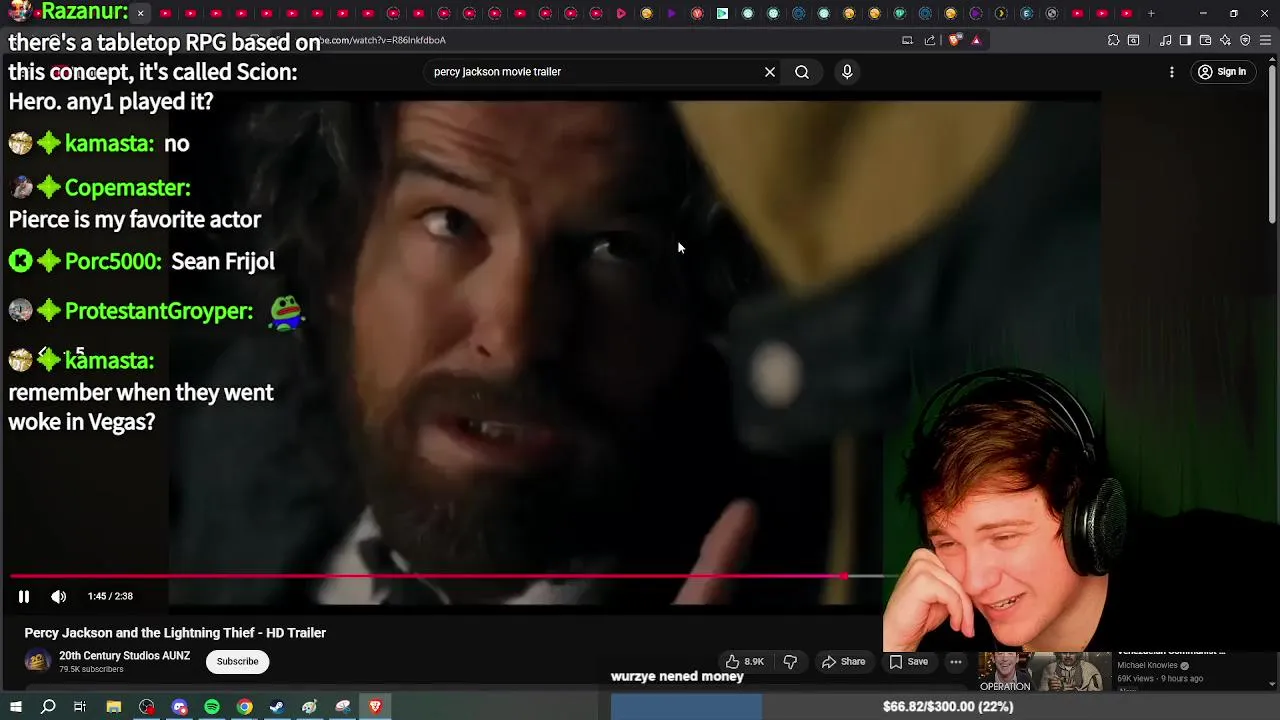Image resolution: width=1280 pixels, height=720 pixels.
Task: Save the video to a playlist
Action: 908,662
